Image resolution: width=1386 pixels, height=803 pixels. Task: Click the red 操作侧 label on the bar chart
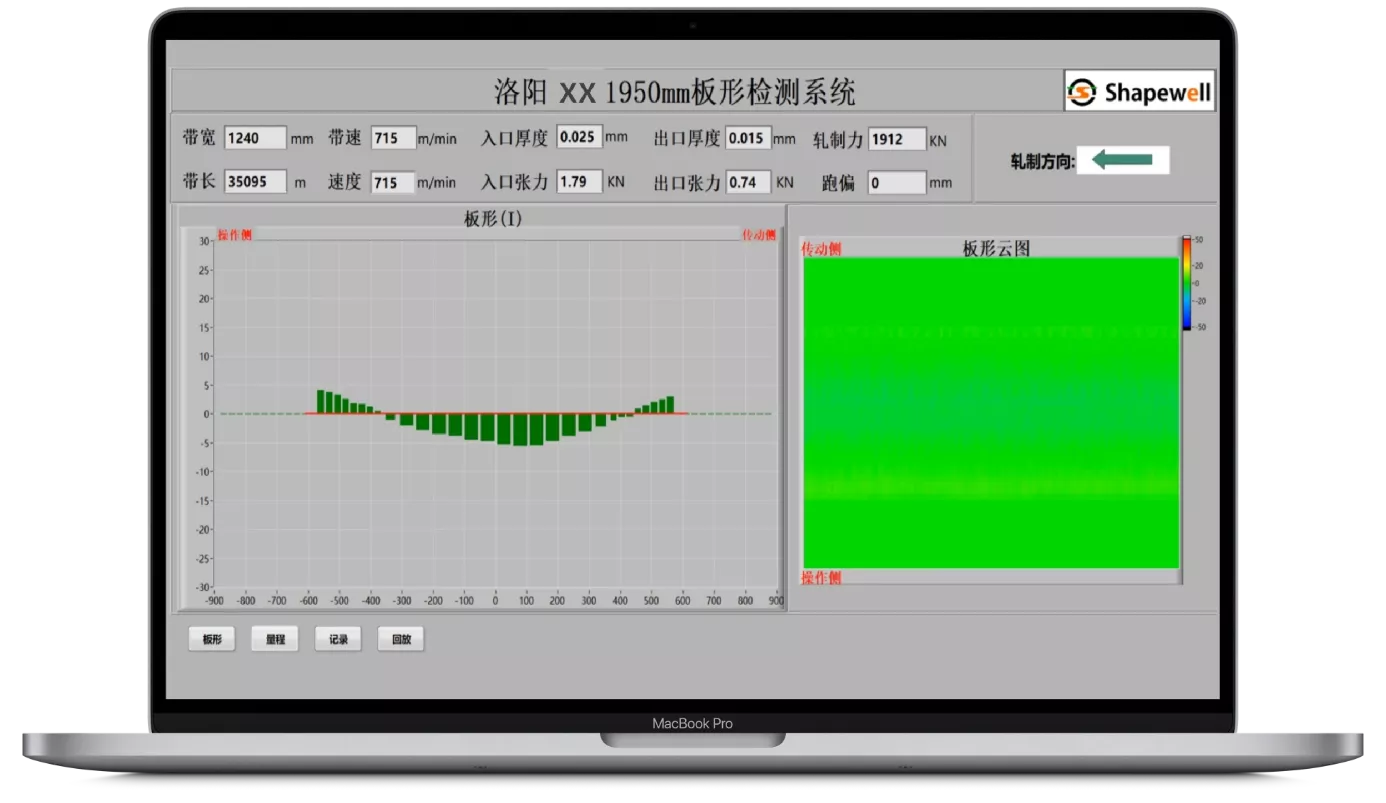click(235, 235)
